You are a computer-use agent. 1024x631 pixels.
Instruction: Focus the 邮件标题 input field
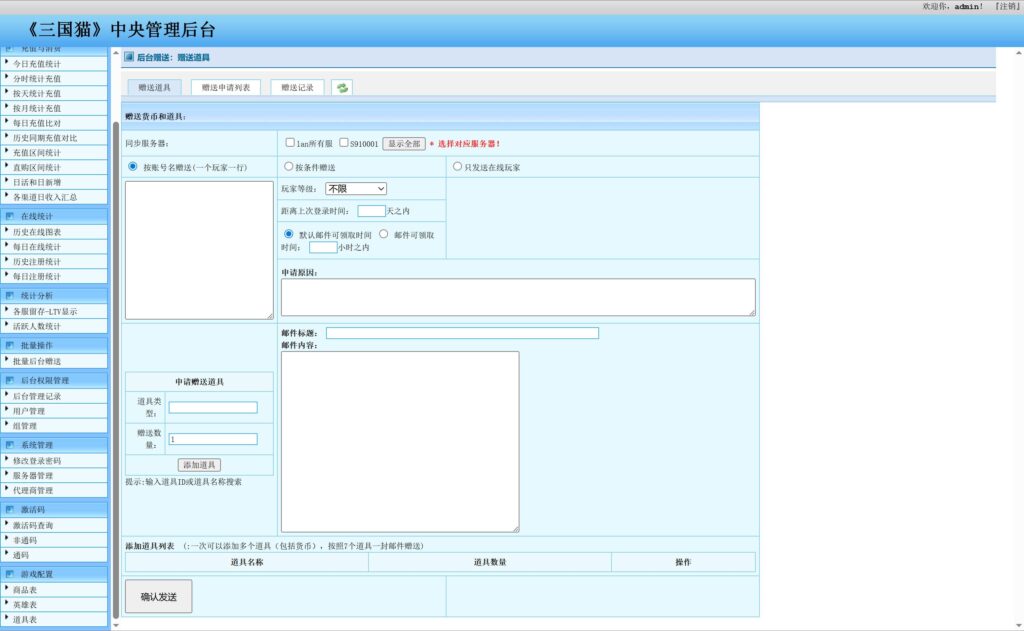(x=462, y=333)
